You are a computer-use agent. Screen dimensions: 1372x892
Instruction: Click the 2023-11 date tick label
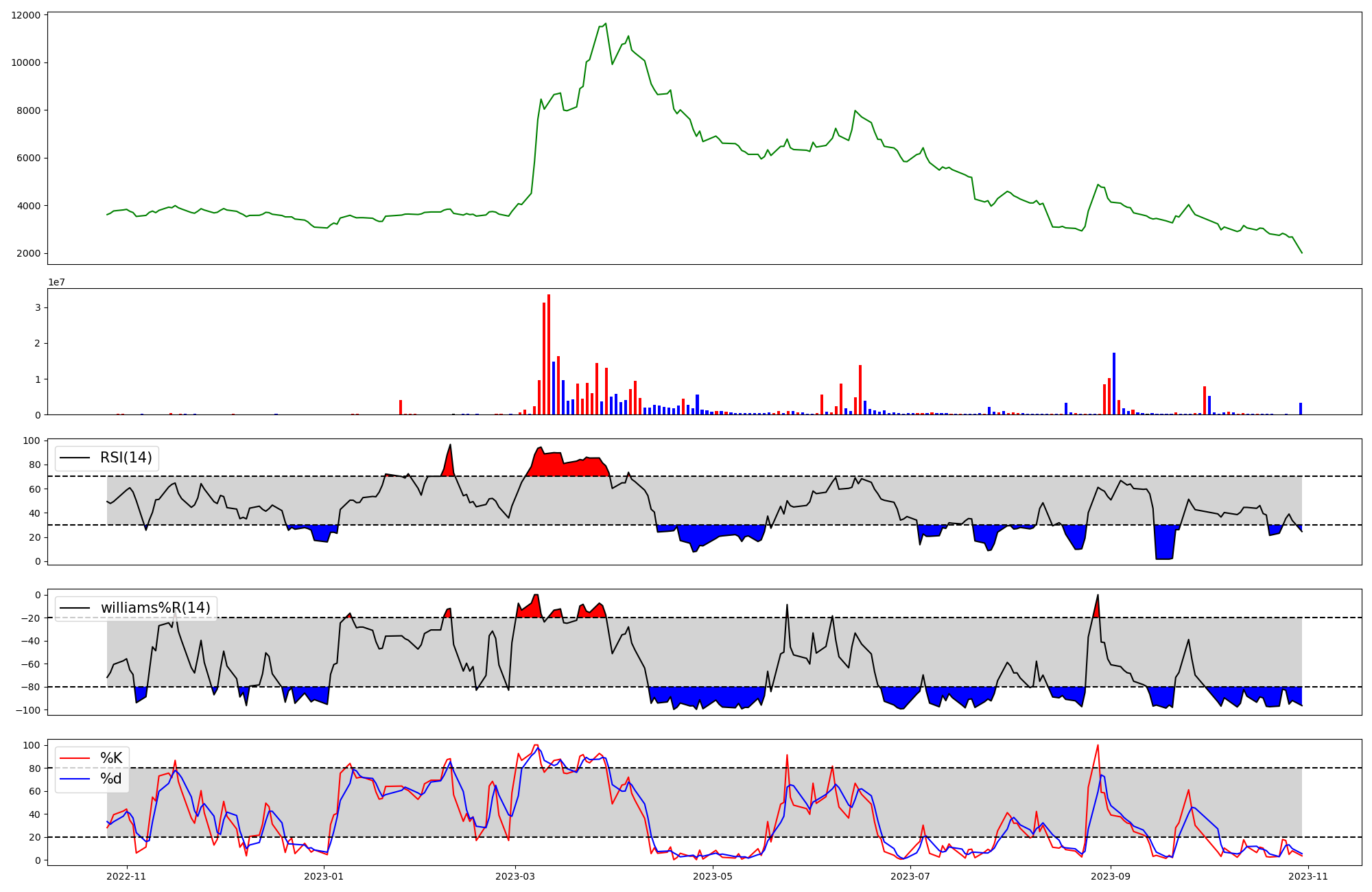[x=1308, y=876]
